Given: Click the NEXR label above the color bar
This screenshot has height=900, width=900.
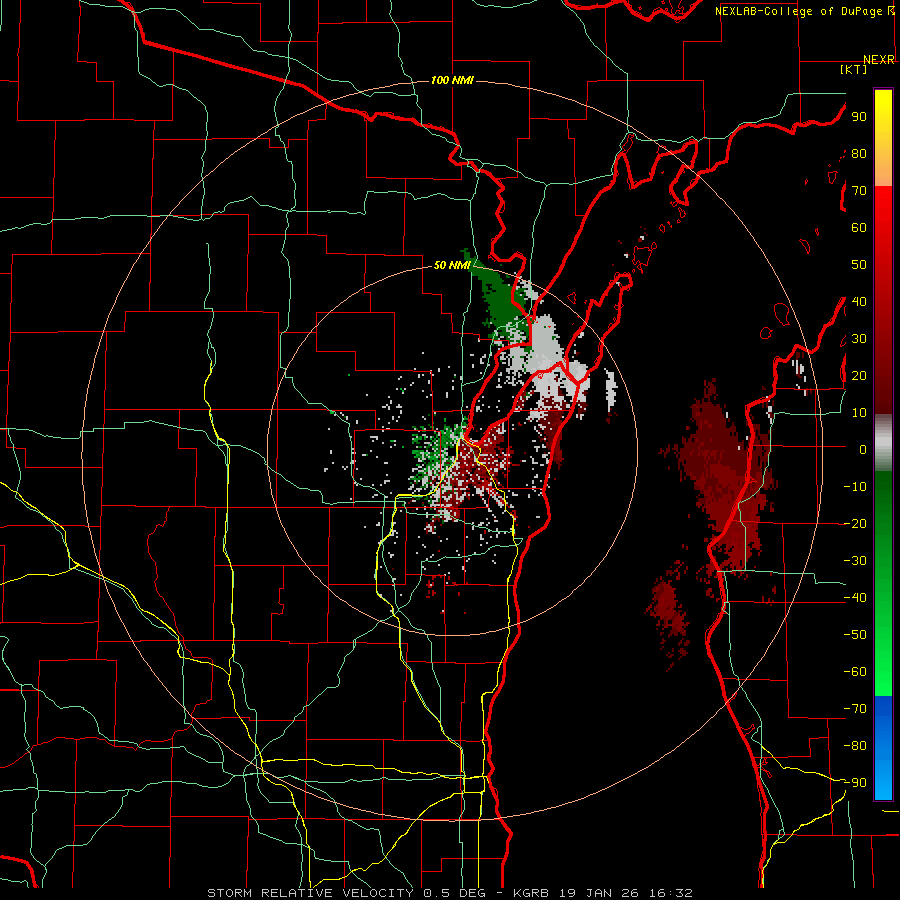Looking at the screenshot, I should coord(879,59).
